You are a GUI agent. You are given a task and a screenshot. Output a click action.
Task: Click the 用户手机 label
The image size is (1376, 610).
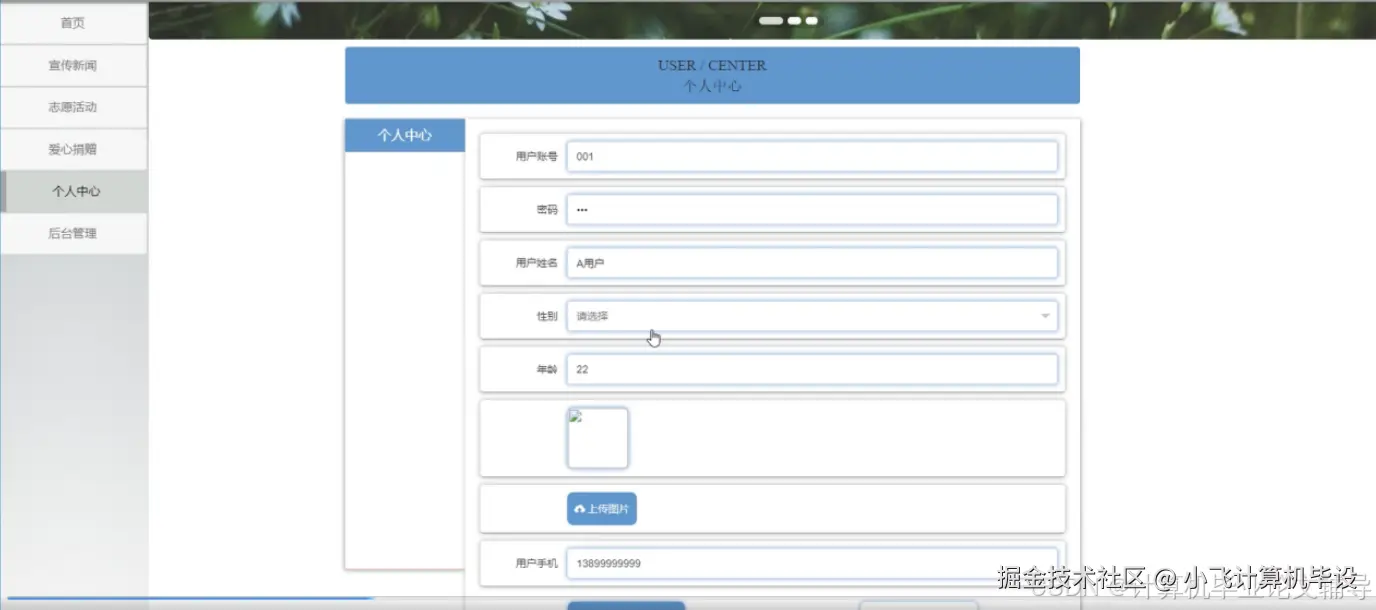tap(537, 563)
